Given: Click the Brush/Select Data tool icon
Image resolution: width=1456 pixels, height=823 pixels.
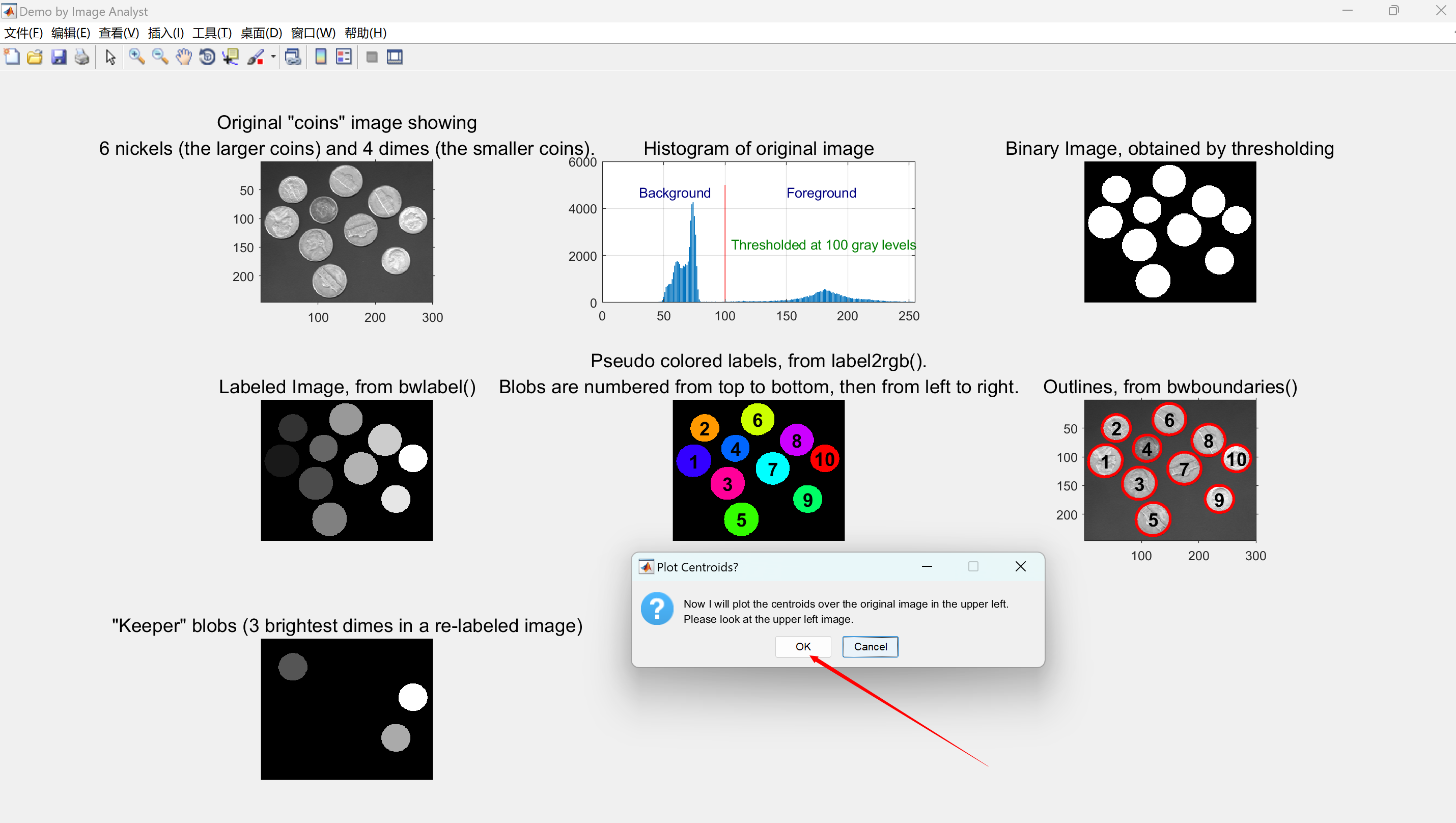Looking at the screenshot, I should point(256,57).
